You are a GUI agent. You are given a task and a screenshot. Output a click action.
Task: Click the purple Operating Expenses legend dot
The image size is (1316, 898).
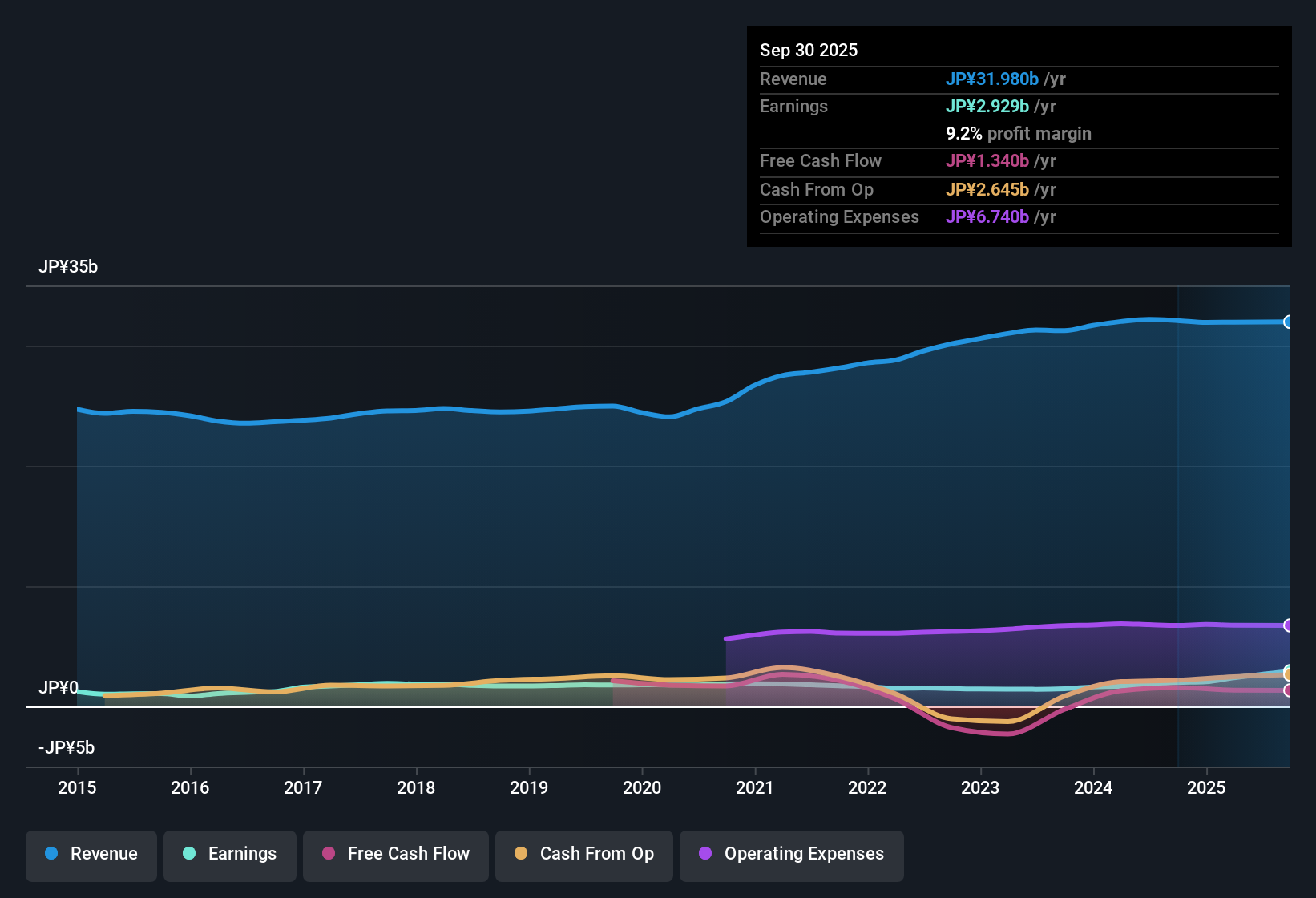(704, 854)
